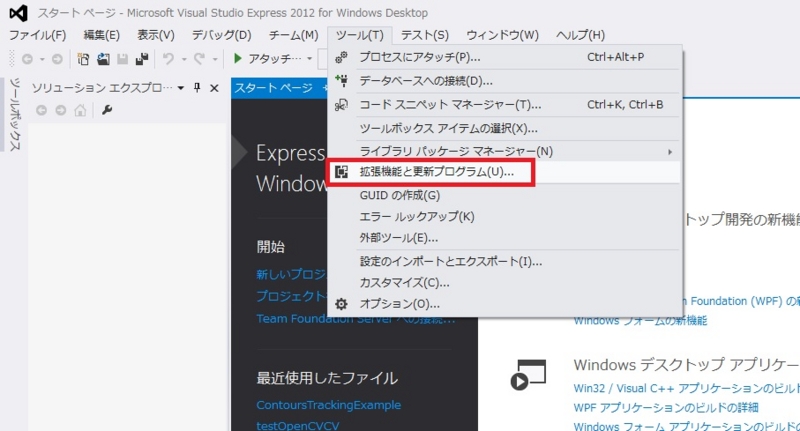
Task: Click Solution Explorer Home icon
Action: (80, 110)
